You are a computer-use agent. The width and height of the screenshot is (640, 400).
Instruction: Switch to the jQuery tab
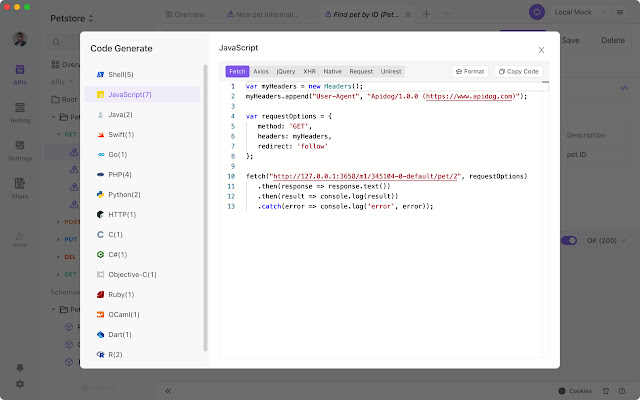tap(286, 71)
